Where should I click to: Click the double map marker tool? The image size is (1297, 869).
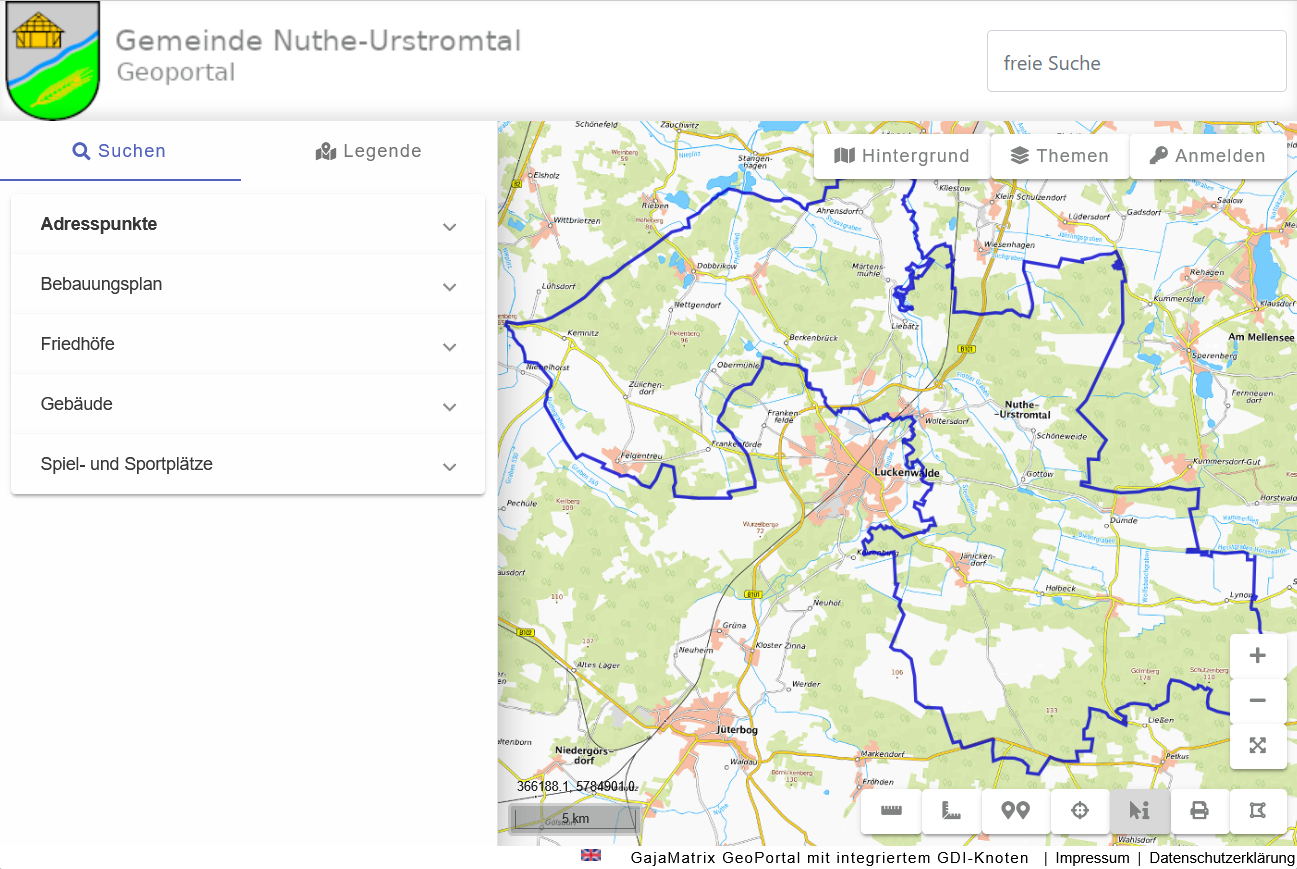1016,811
